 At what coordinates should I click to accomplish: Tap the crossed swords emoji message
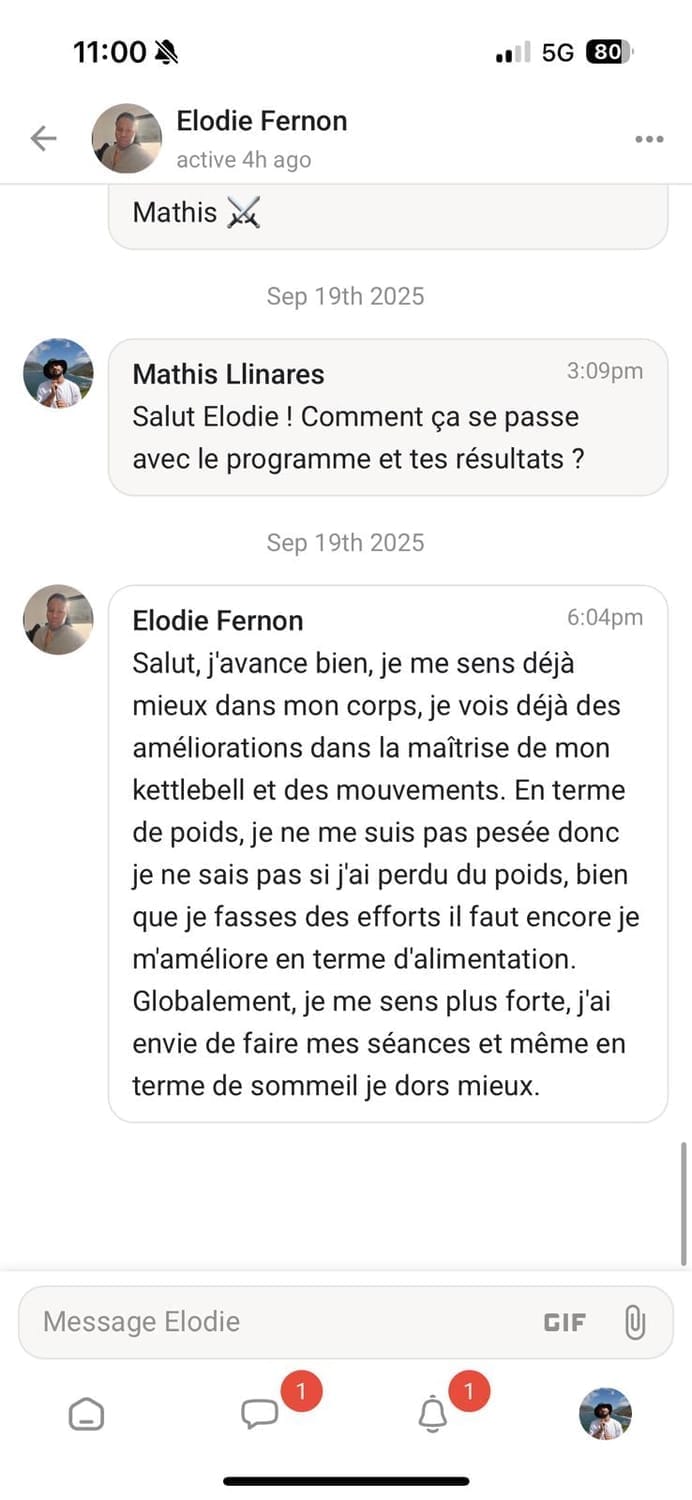pyautogui.click(x=244, y=212)
